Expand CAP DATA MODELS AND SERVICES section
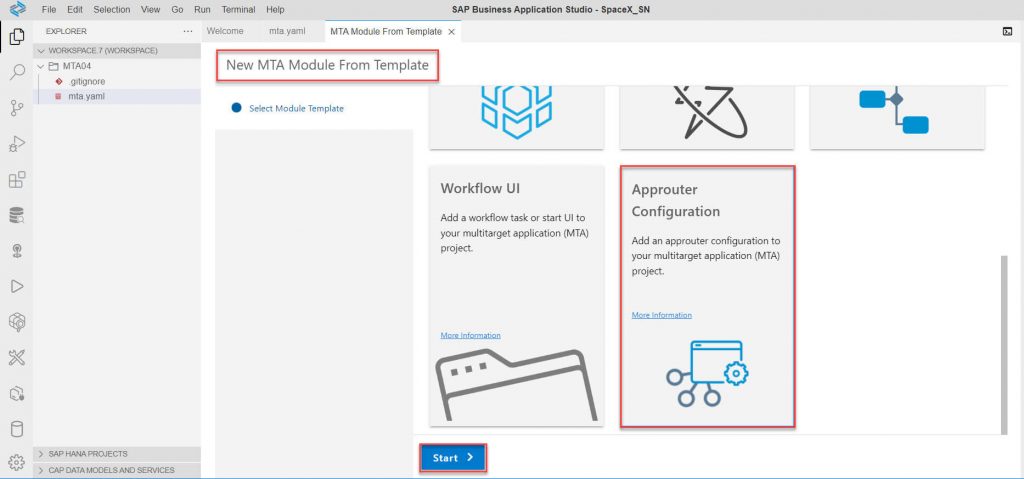1024x479 pixels. point(117,470)
